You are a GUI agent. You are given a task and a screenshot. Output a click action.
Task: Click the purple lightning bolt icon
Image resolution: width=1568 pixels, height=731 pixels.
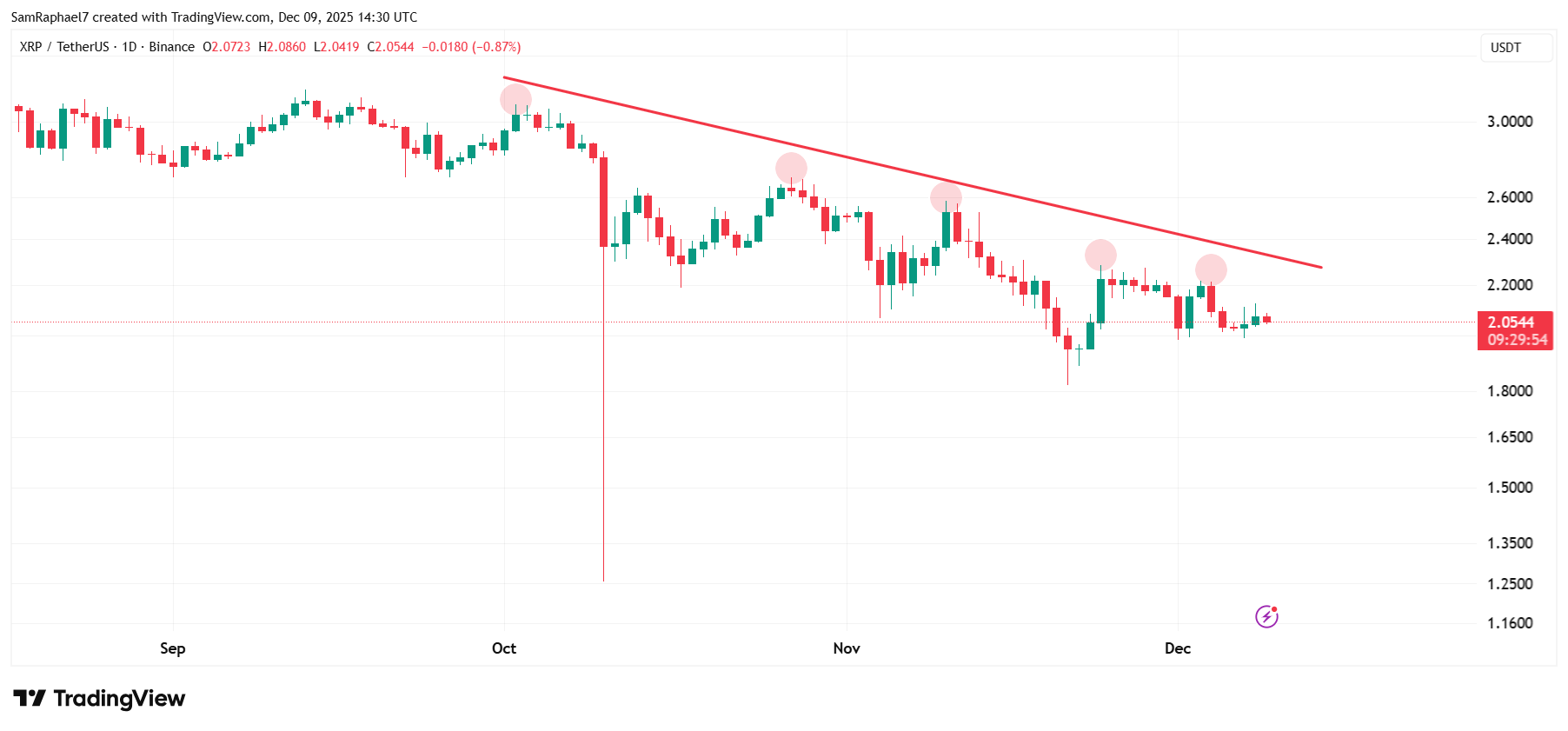pos(1266,616)
